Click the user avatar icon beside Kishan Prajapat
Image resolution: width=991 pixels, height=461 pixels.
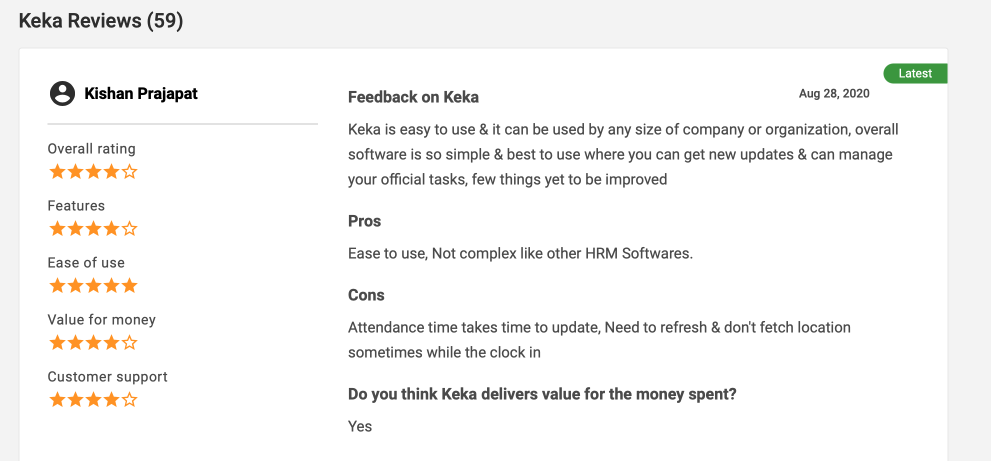pyautogui.click(x=62, y=94)
